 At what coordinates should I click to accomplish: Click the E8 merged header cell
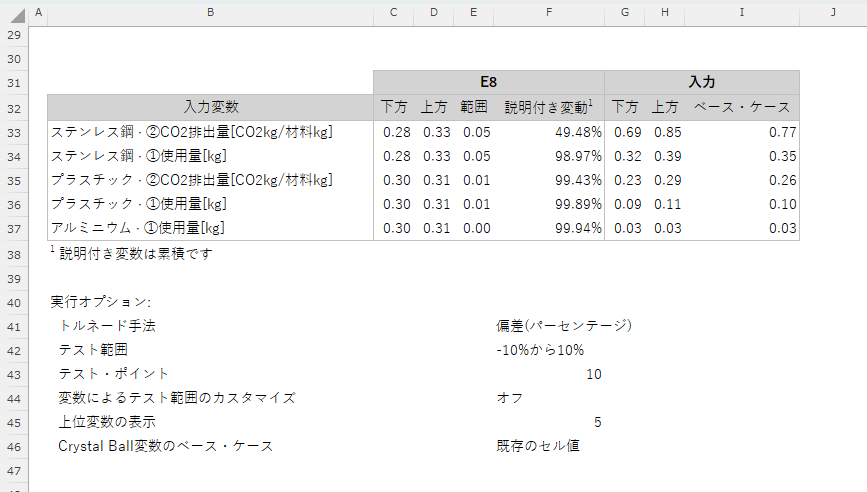(x=489, y=82)
